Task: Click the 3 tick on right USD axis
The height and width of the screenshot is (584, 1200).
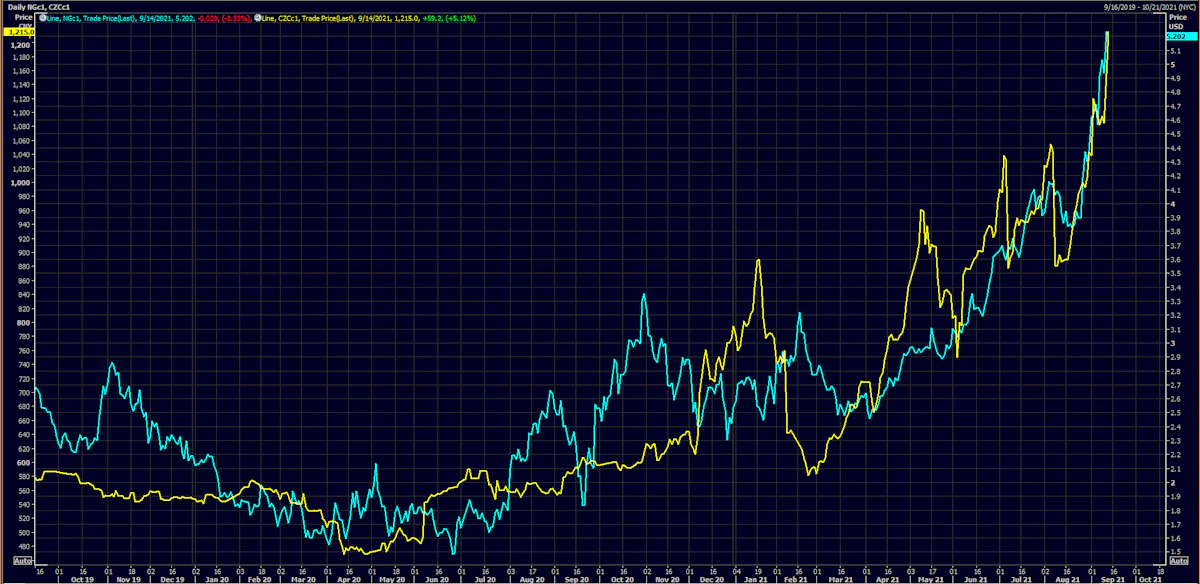Action: pos(1171,344)
